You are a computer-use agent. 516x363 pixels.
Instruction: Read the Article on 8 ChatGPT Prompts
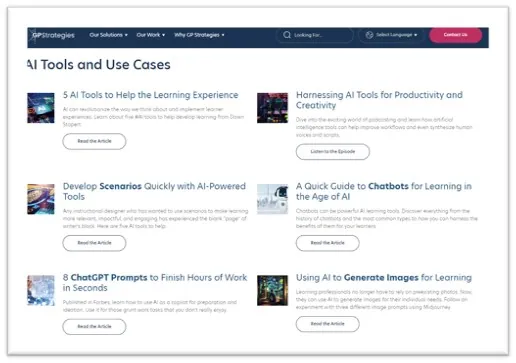tap(94, 327)
